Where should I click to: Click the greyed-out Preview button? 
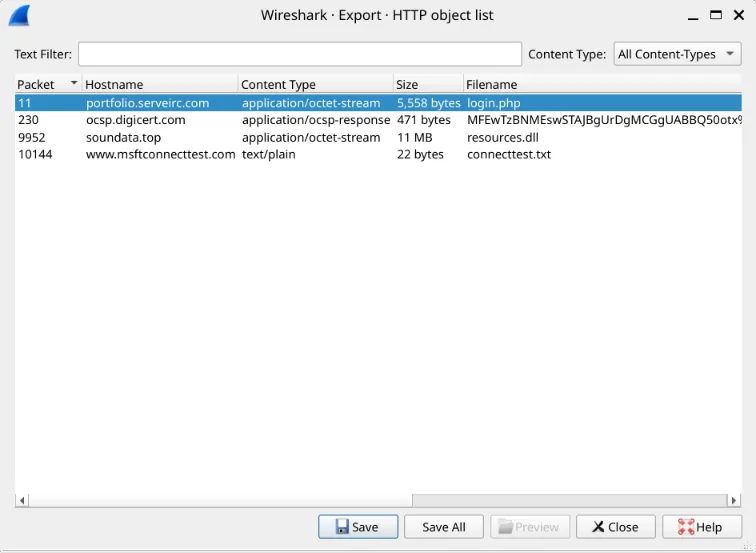[530, 526]
